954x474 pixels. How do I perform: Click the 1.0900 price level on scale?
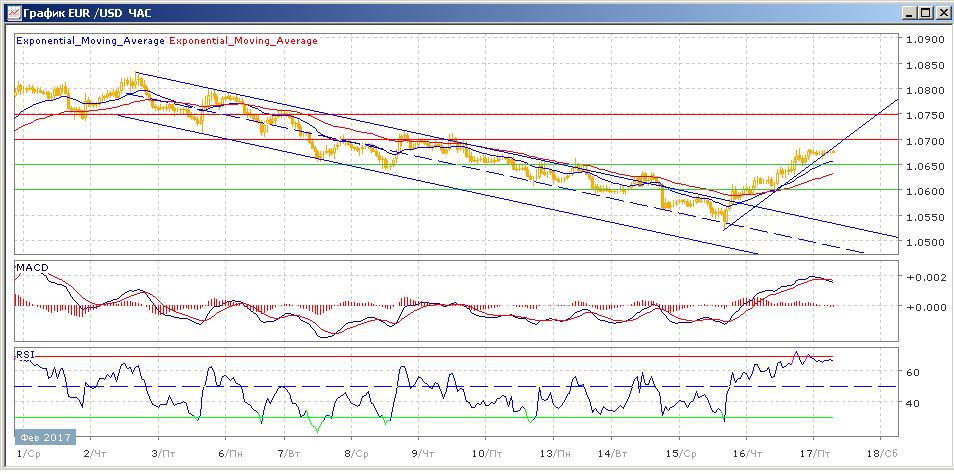click(x=923, y=41)
